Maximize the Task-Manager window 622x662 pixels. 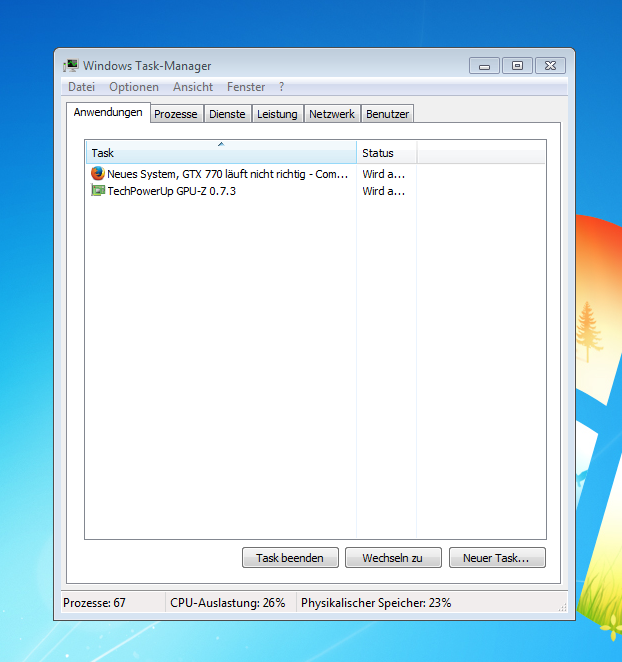(517, 66)
